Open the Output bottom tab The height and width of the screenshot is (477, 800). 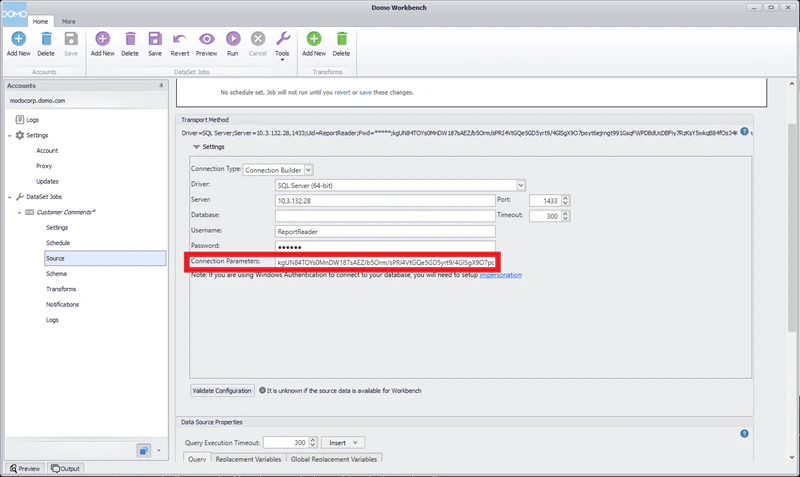[x=65, y=468]
